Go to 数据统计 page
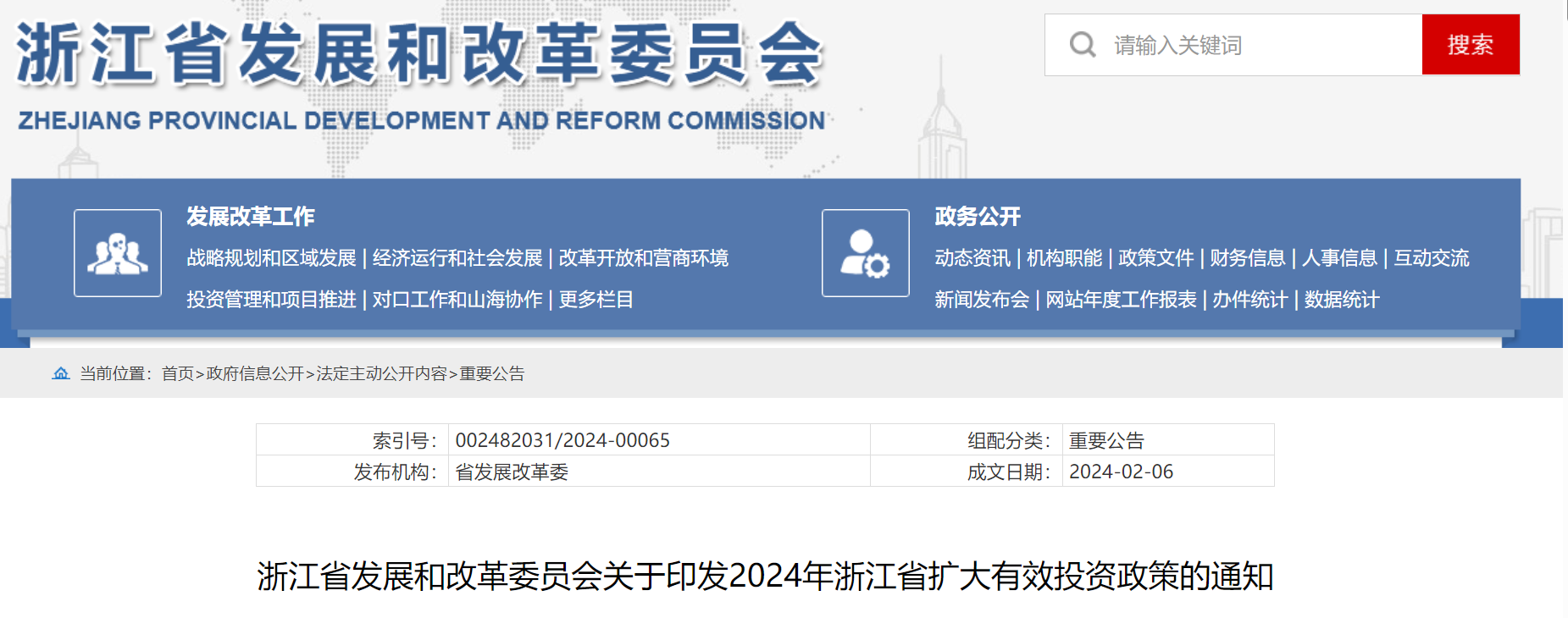This screenshot has width=1568, height=618. pyautogui.click(x=1341, y=300)
